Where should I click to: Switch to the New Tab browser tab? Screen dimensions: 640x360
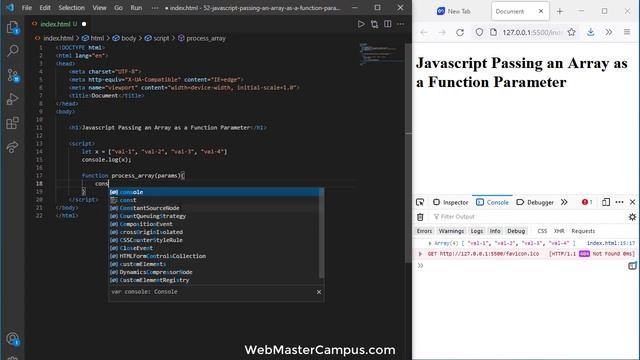(453, 11)
